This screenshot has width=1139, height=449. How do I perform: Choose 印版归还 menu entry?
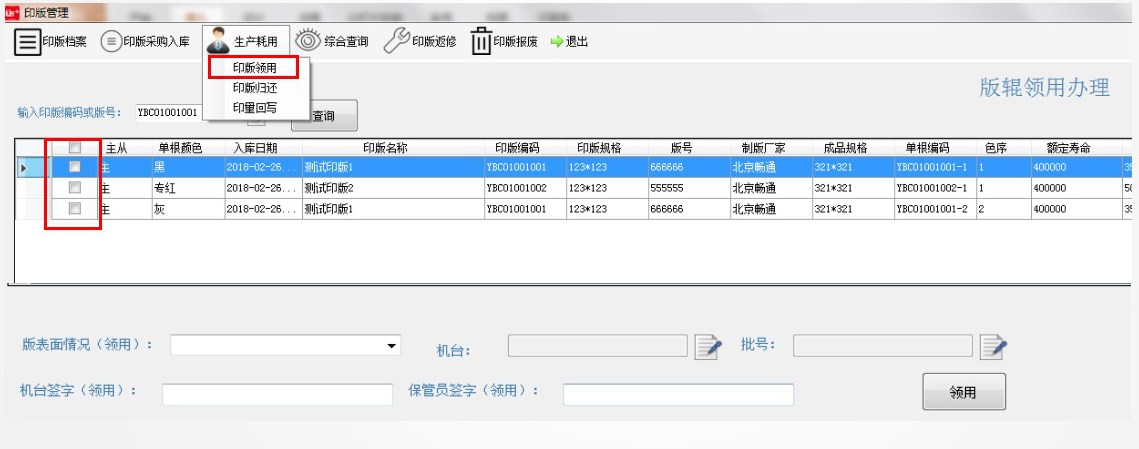click(254, 88)
